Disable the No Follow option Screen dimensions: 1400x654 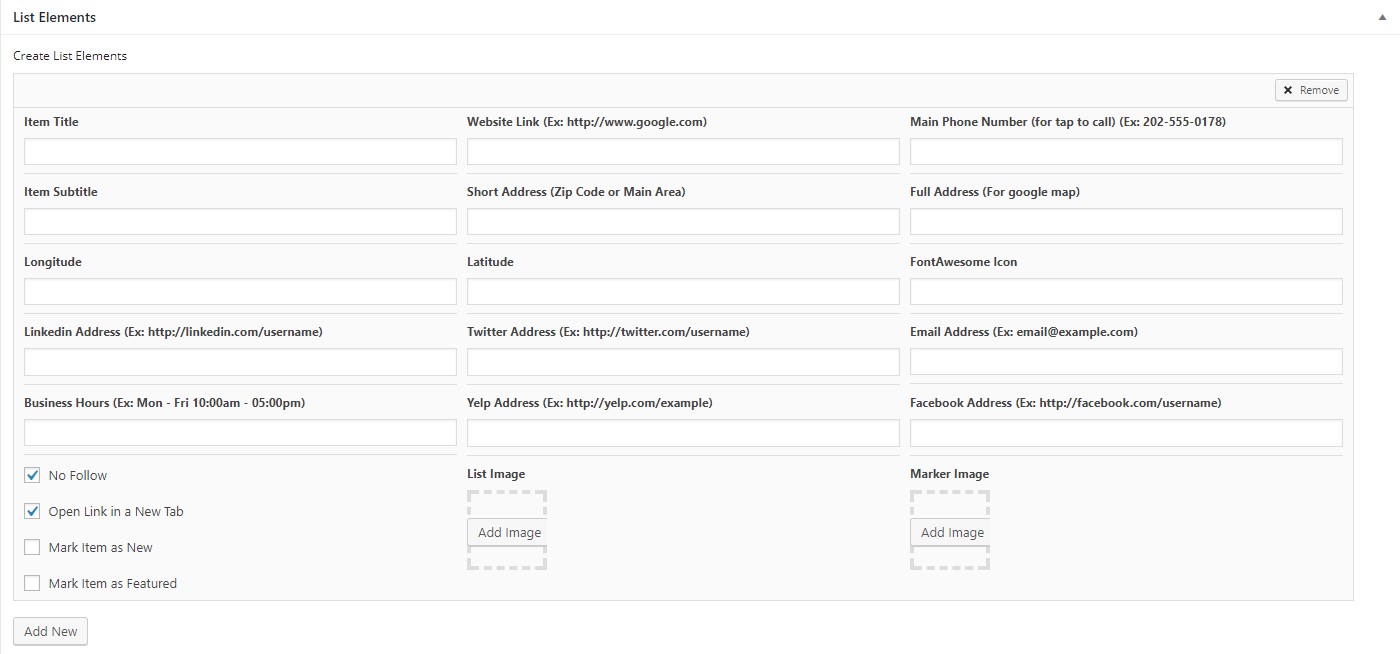click(31, 474)
